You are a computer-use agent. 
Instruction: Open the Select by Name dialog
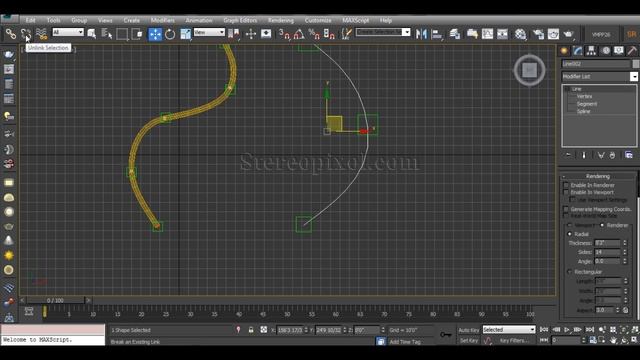tap(107, 34)
